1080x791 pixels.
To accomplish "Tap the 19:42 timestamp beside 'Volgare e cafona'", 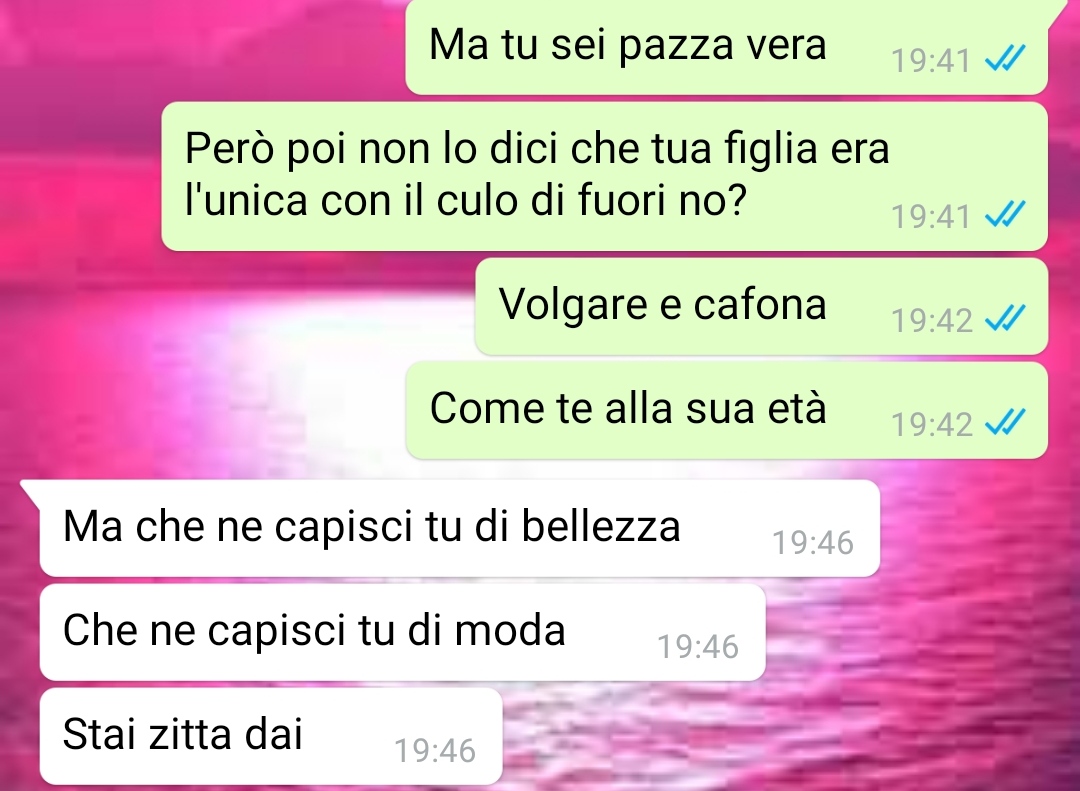I will click(x=931, y=320).
